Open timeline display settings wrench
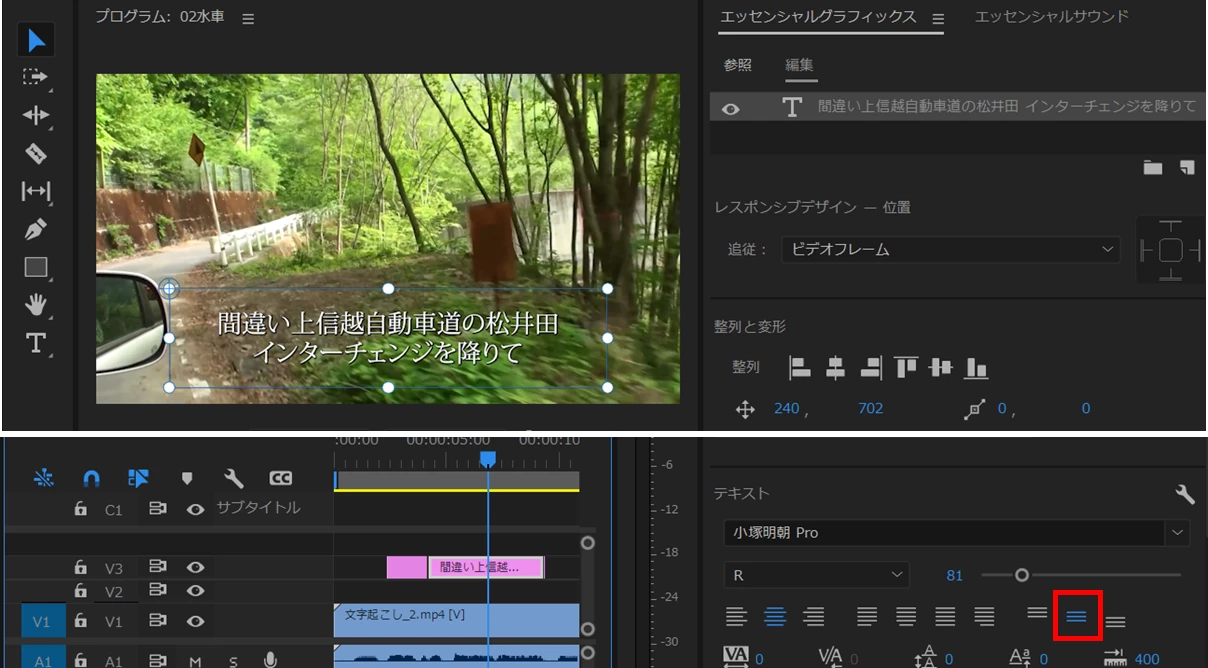Viewport: 1208px width, 668px height. pyautogui.click(x=233, y=479)
